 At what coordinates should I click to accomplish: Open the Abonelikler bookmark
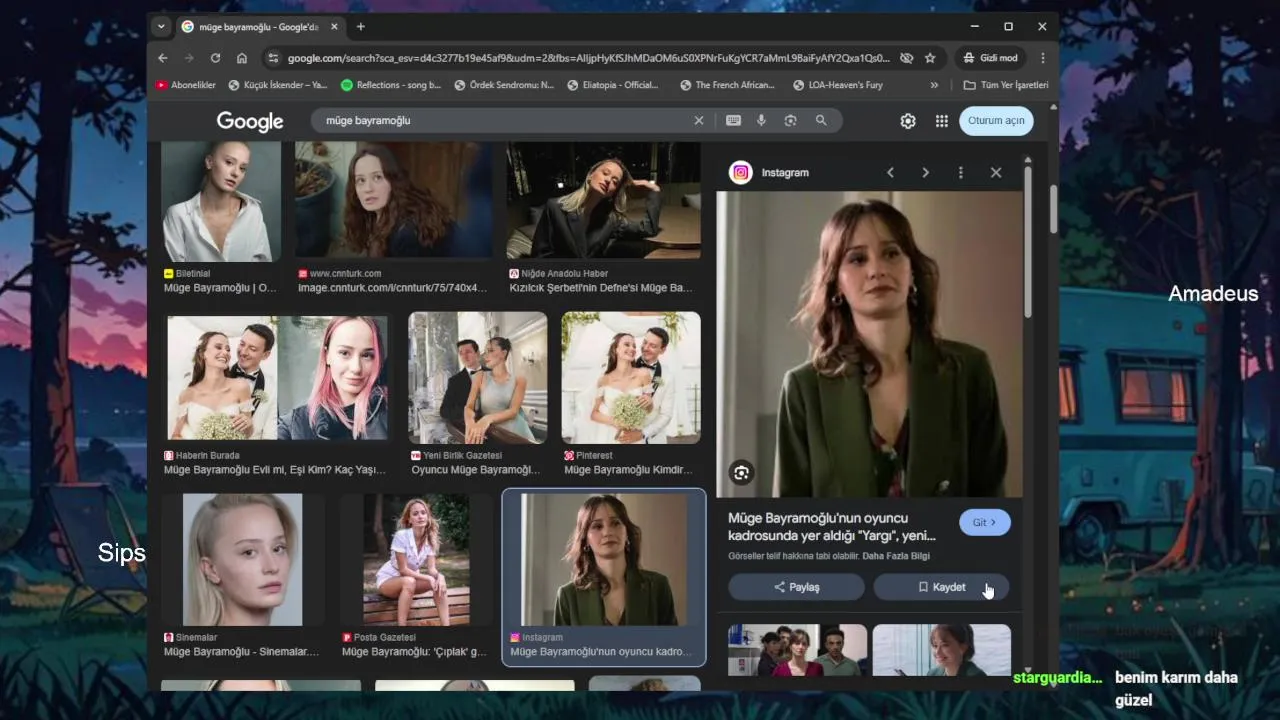coord(186,85)
